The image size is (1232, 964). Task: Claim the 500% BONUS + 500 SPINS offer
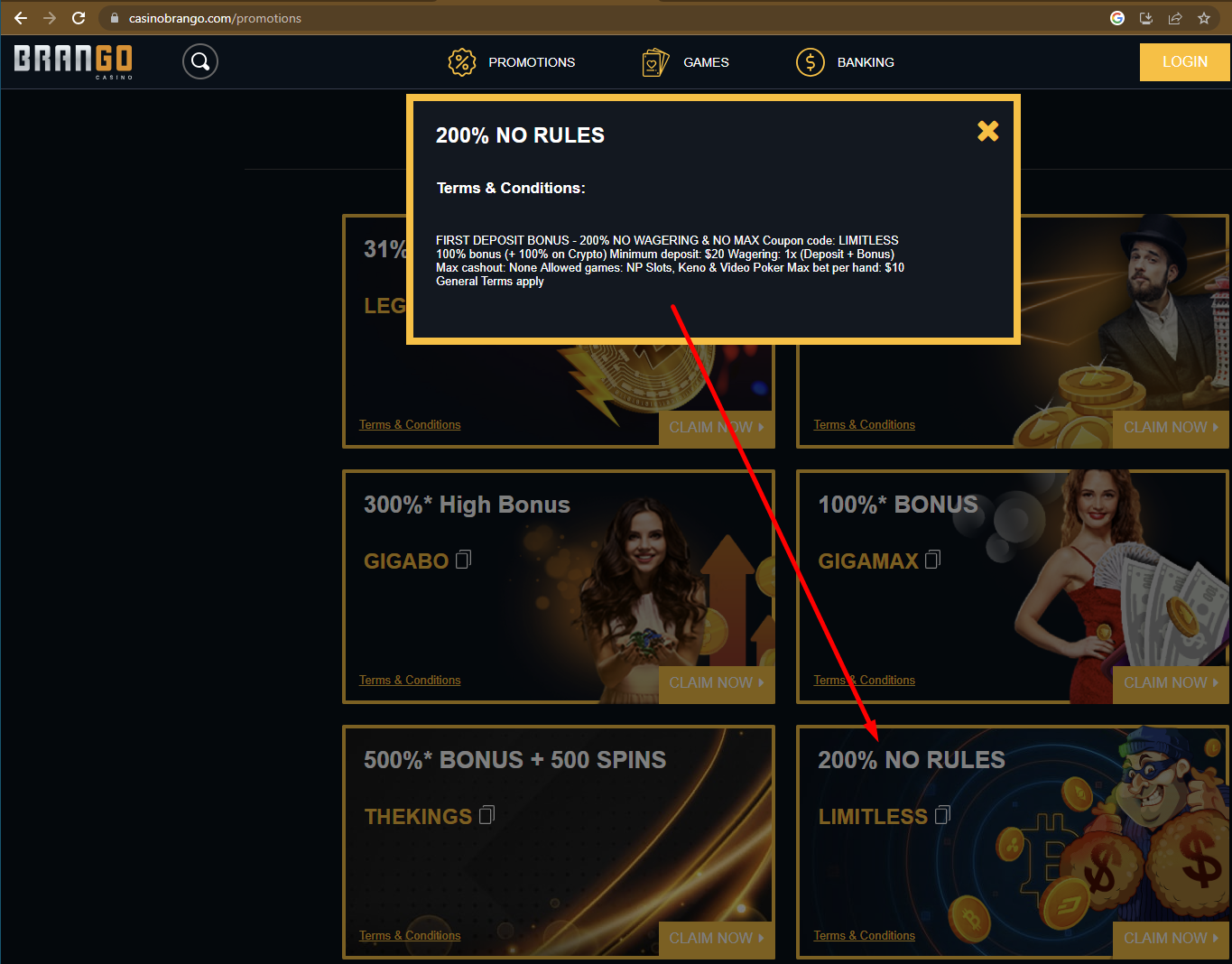[x=717, y=939]
